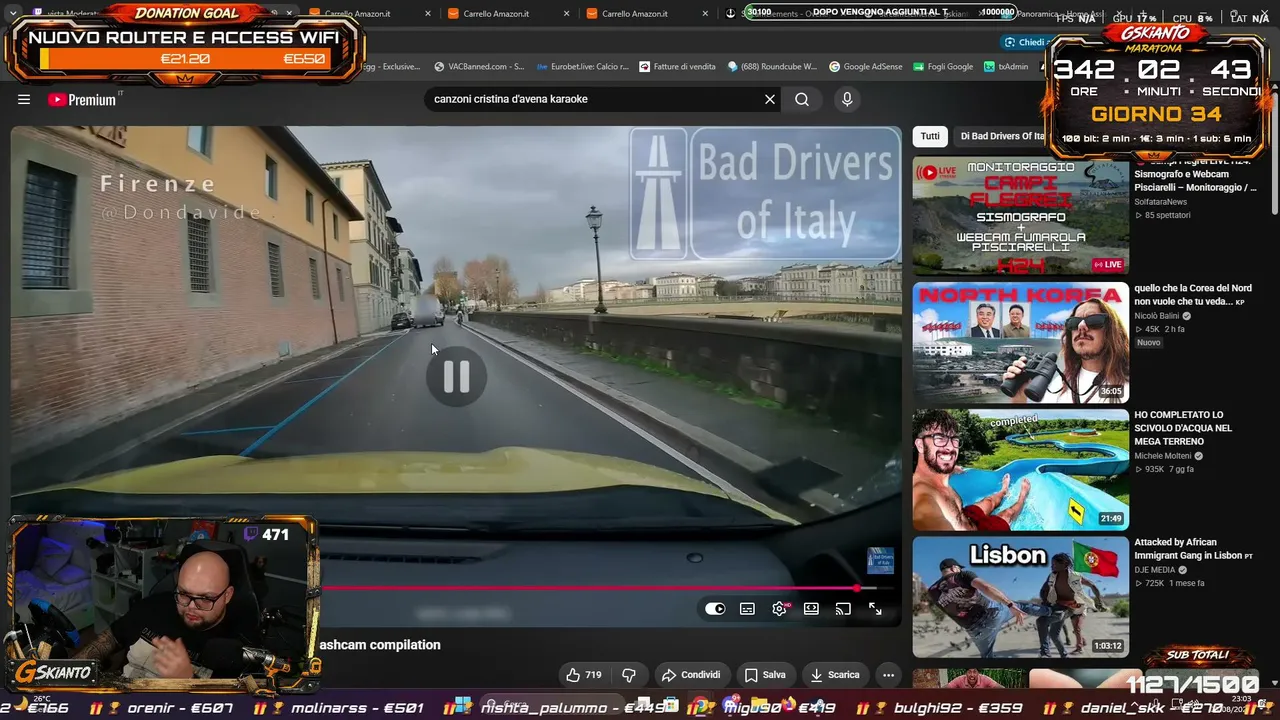Open the water slide video thumbnail
Image resolution: width=1280 pixels, height=720 pixels.
pyautogui.click(x=1020, y=469)
